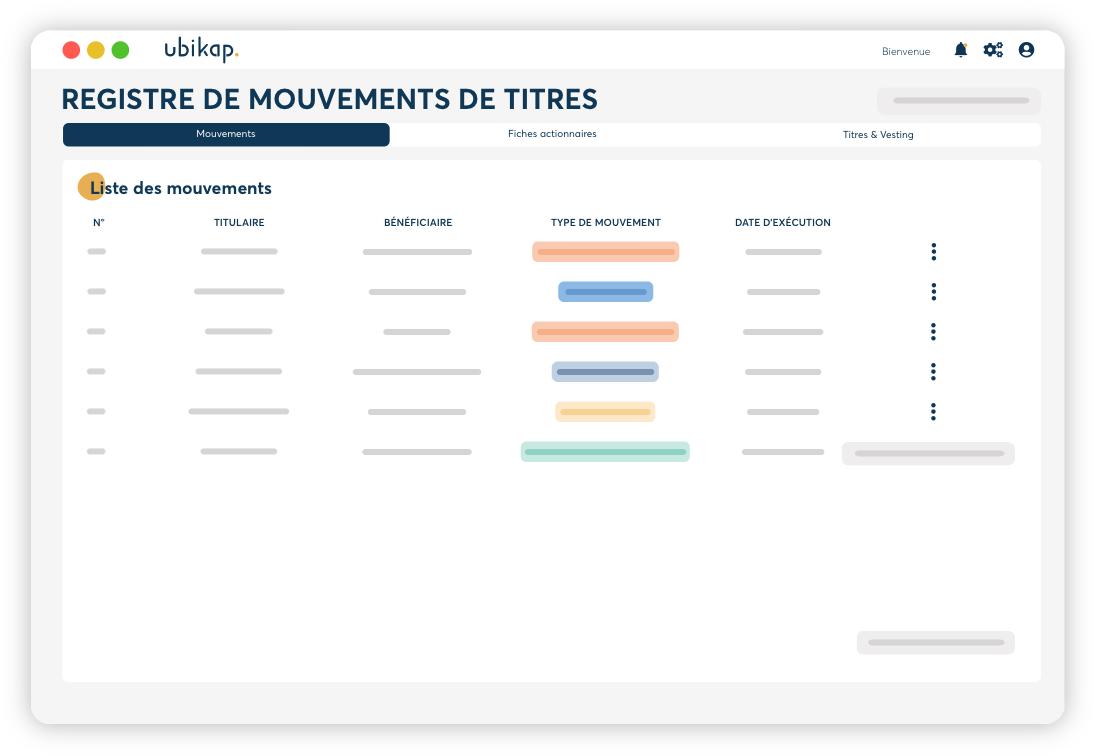This screenshot has height=756, width=1095.
Task: Select the green movement type chip in the last row
Action: [x=604, y=451]
